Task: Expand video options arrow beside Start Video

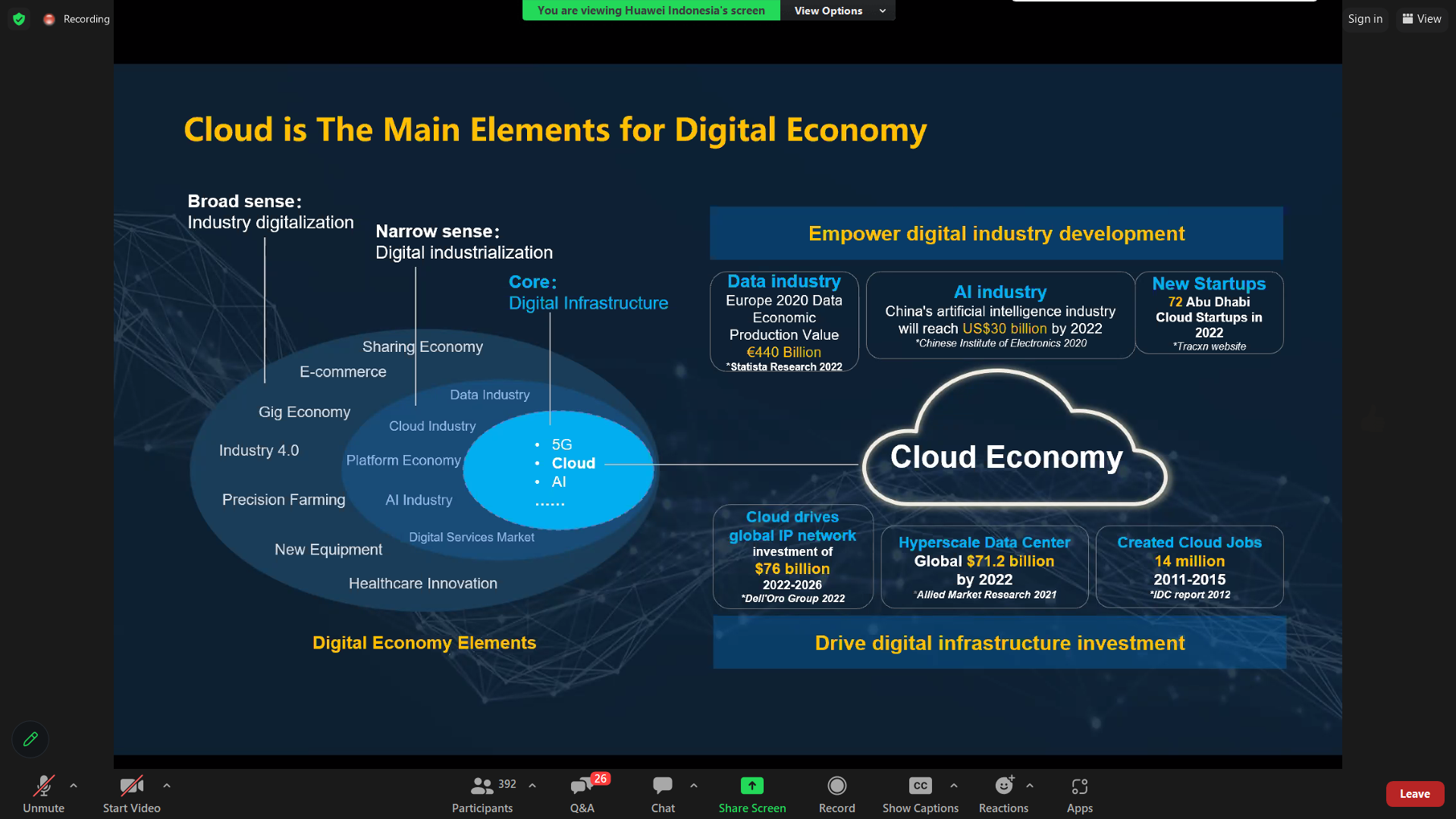Action: coord(167,786)
